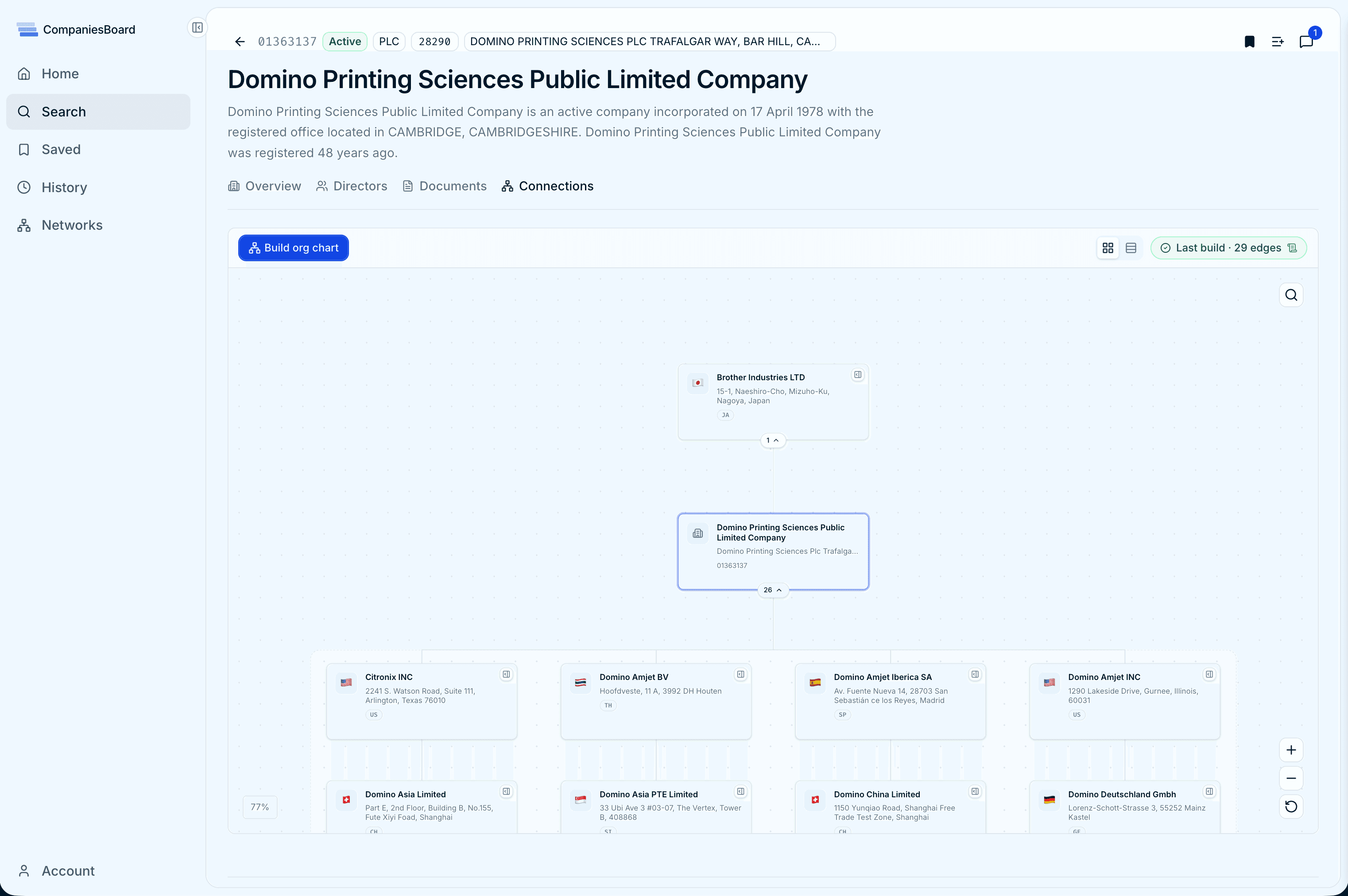Select the Domino Printing Sciences chart node
Viewport: 1348px width, 896px height.
point(773,552)
